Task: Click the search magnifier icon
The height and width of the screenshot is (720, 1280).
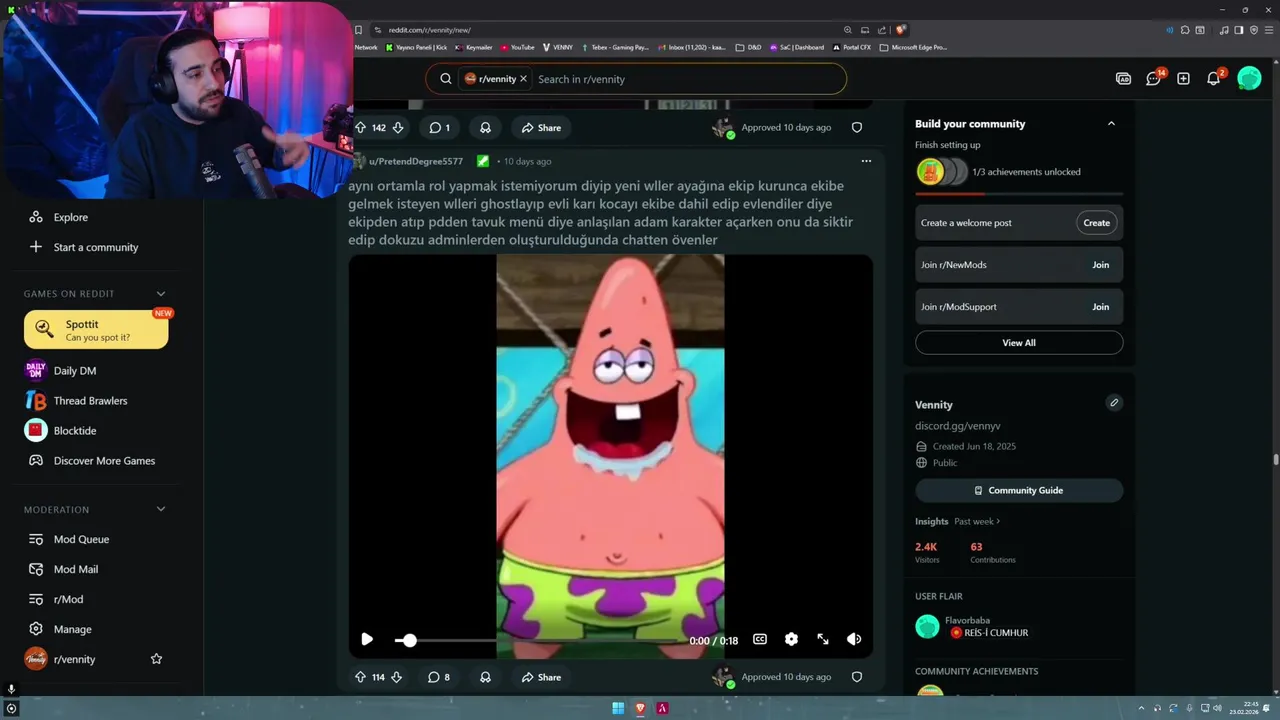Action: pyautogui.click(x=446, y=79)
